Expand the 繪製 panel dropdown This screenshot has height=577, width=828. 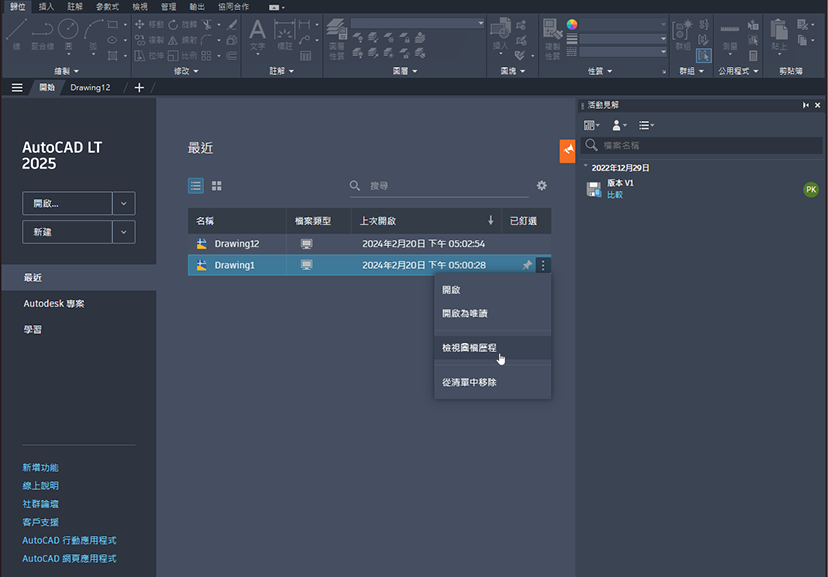point(67,71)
